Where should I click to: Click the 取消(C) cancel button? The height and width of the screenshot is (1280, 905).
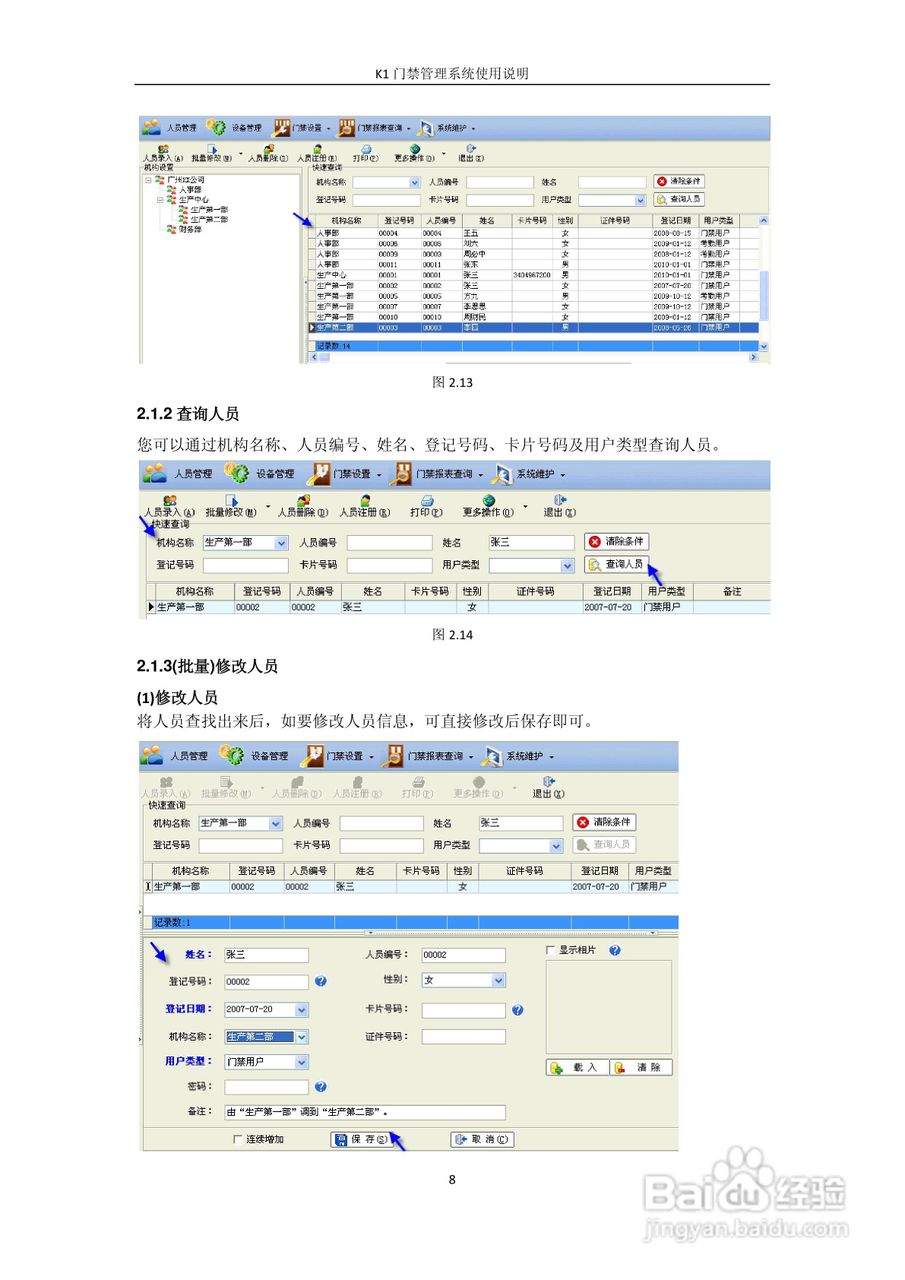click(482, 1139)
